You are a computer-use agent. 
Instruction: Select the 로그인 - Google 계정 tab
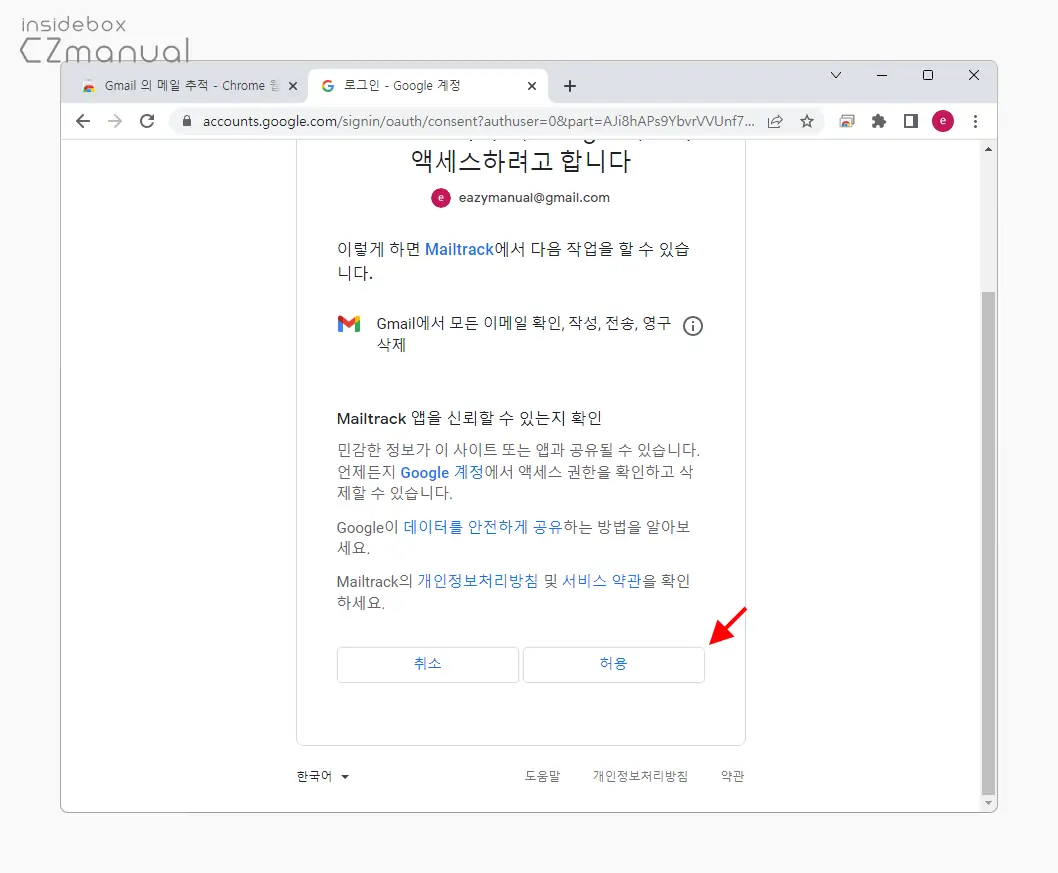(x=426, y=86)
